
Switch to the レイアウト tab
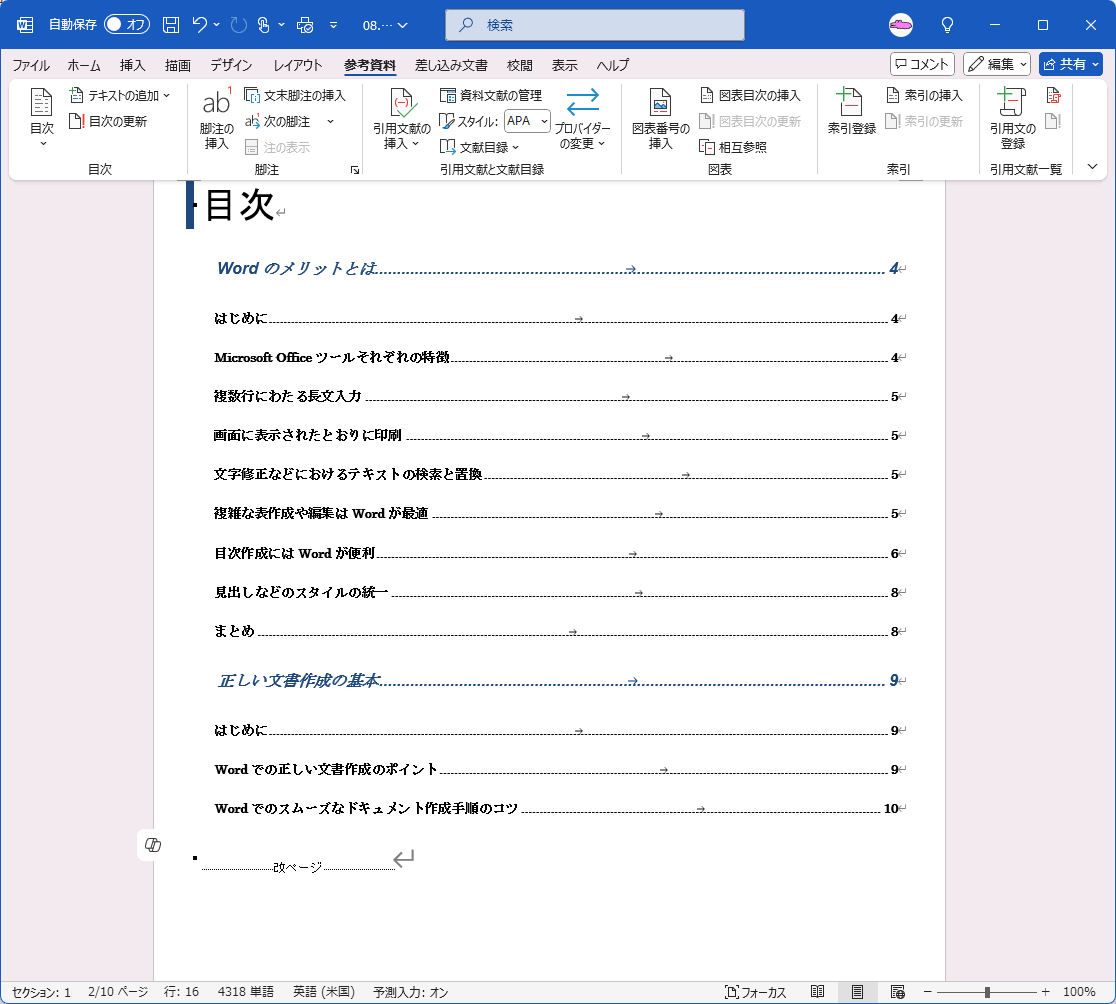(298, 65)
